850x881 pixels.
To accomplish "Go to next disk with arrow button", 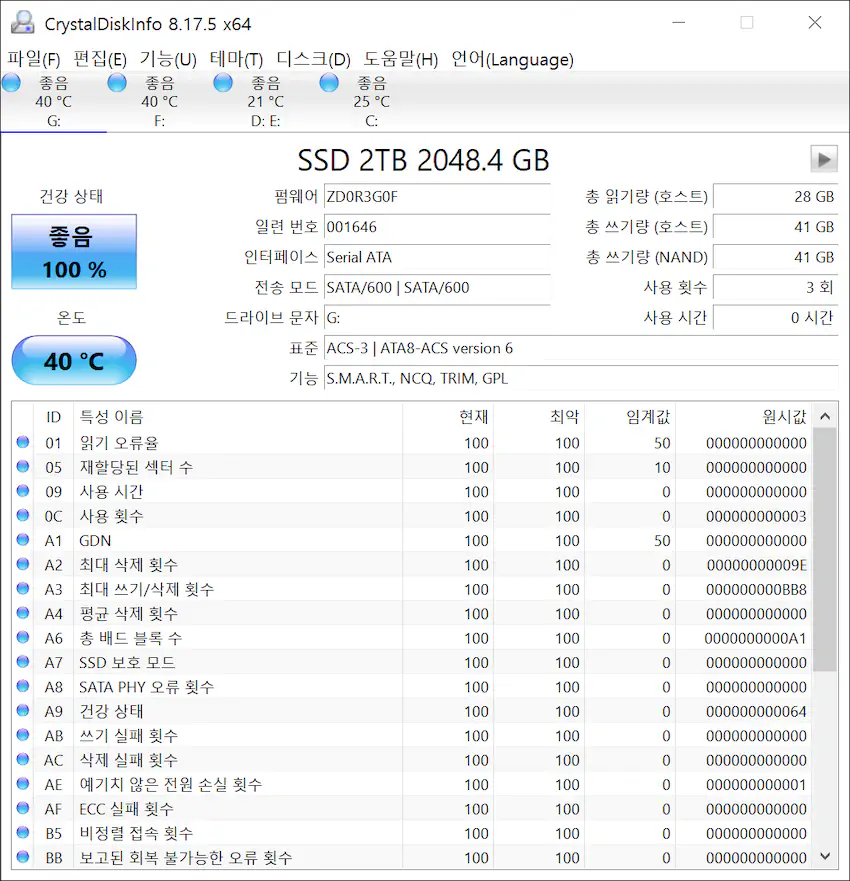I will (x=824, y=159).
